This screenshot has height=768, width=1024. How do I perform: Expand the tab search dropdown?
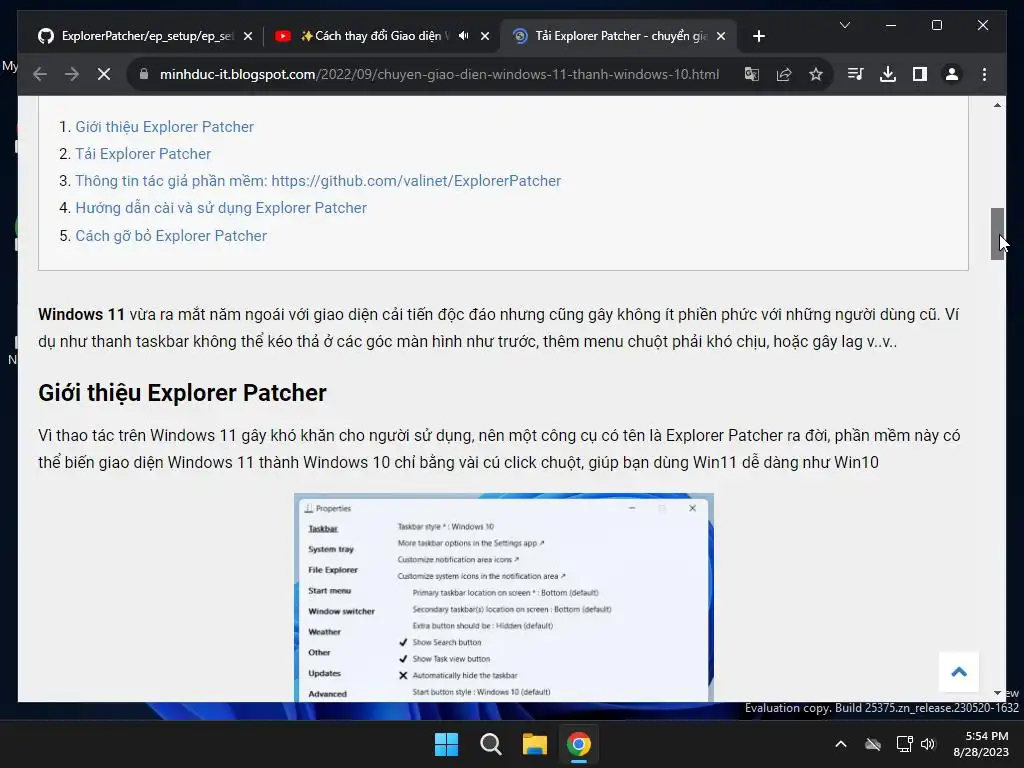tap(844, 25)
